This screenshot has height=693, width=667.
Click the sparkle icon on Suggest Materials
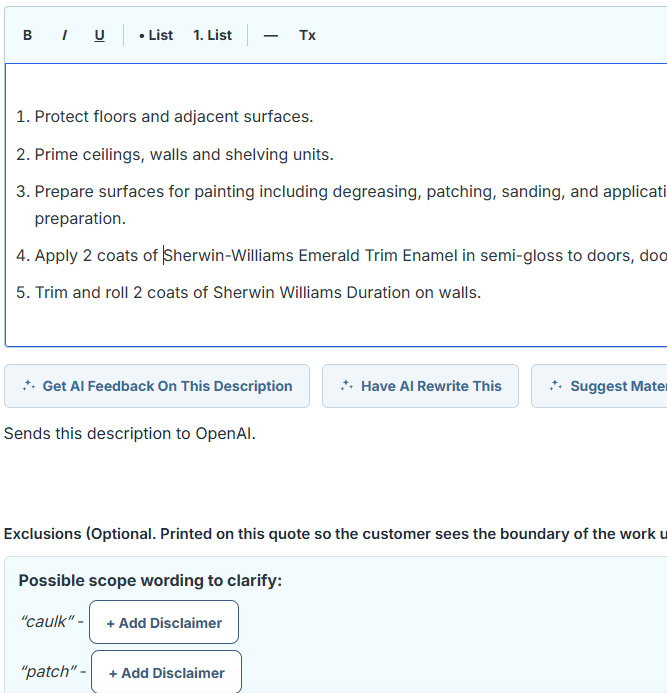pos(556,386)
